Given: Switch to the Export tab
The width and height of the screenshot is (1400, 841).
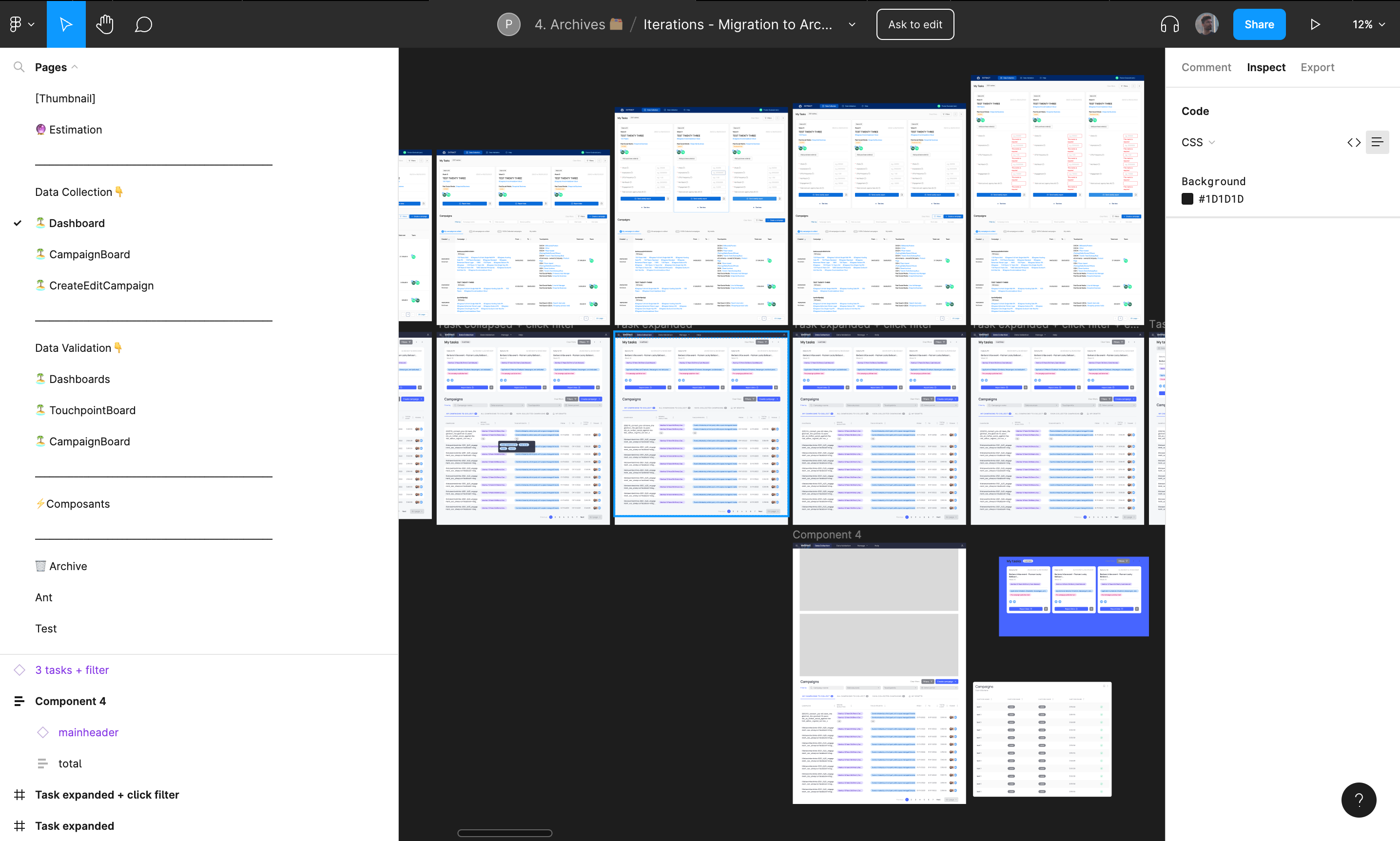Looking at the screenshot, I should point(1317,67).
